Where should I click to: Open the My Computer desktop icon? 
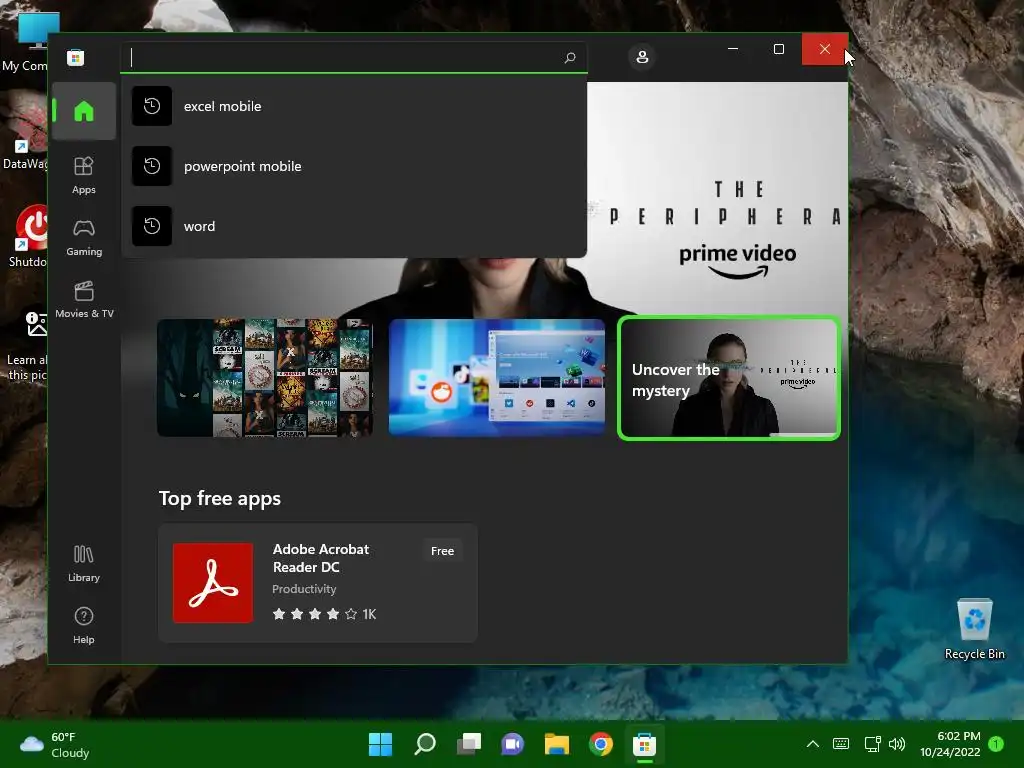click(26, 42)
